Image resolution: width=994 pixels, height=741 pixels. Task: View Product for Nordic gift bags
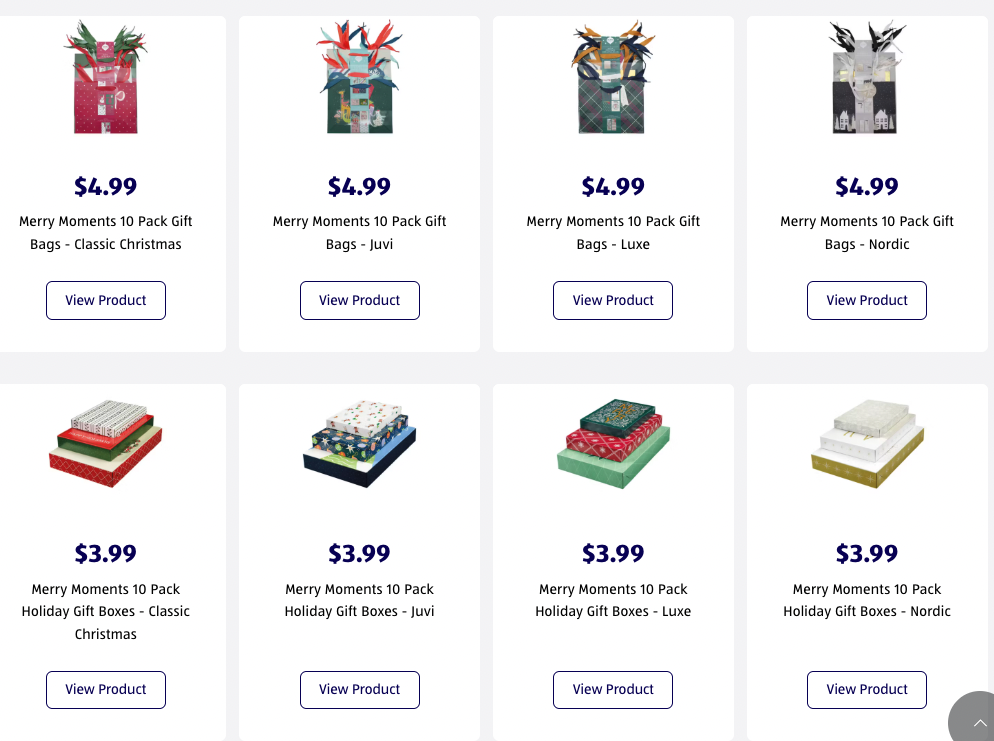click(867, 300)
